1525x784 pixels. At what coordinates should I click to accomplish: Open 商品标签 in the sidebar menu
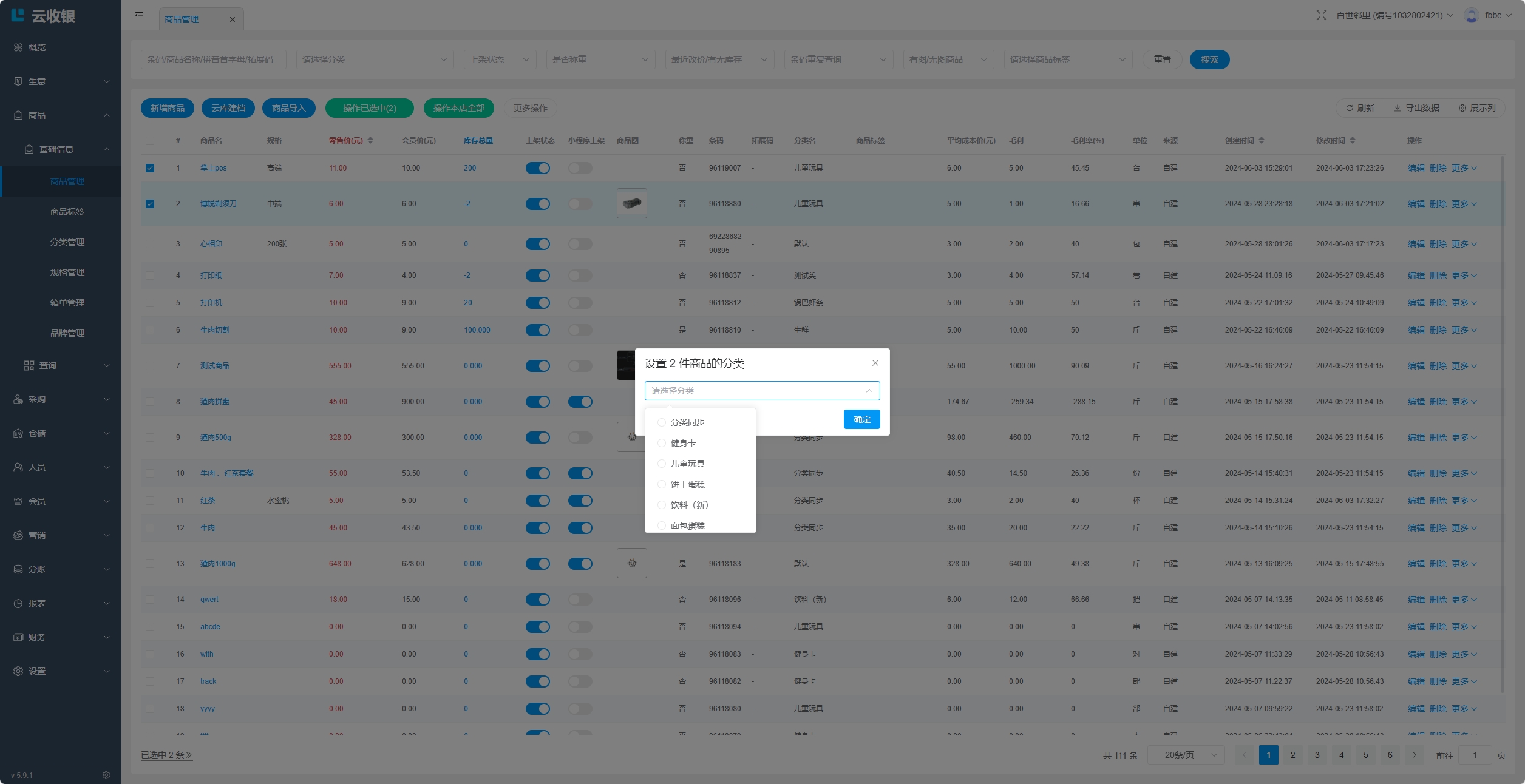point(67,212)
